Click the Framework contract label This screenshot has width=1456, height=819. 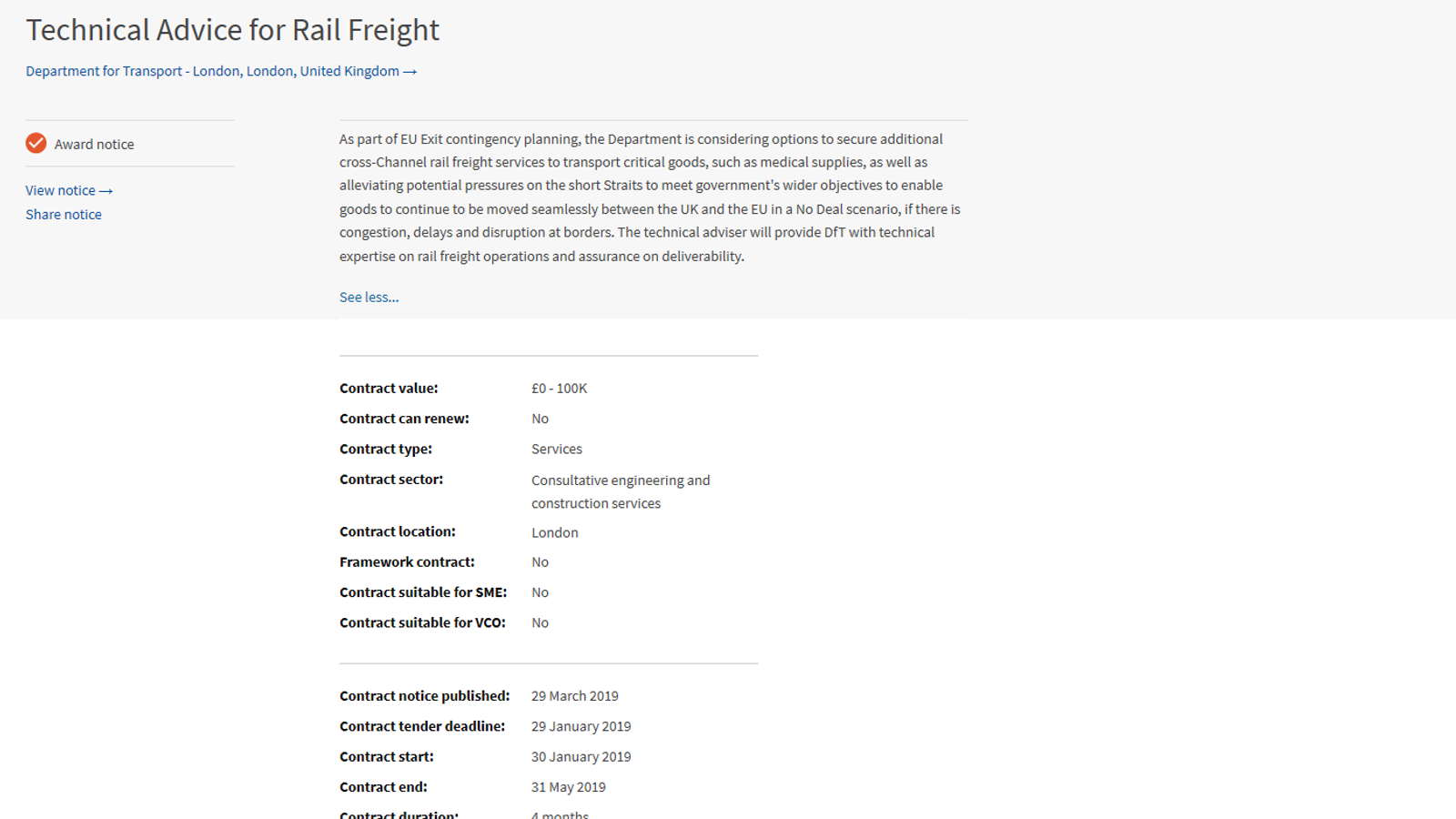point(407,562)
